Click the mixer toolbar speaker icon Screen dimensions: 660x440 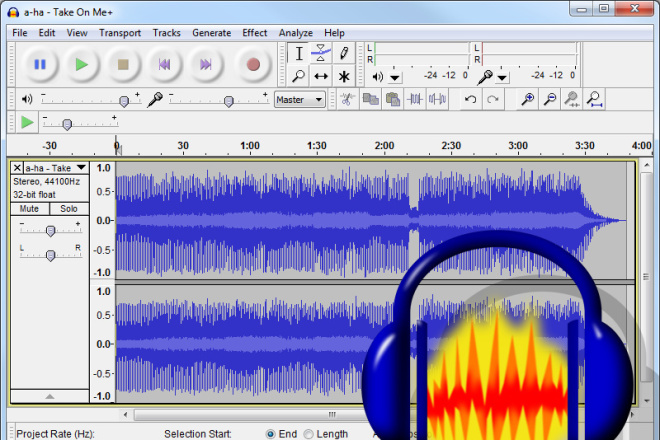[27, 99]
